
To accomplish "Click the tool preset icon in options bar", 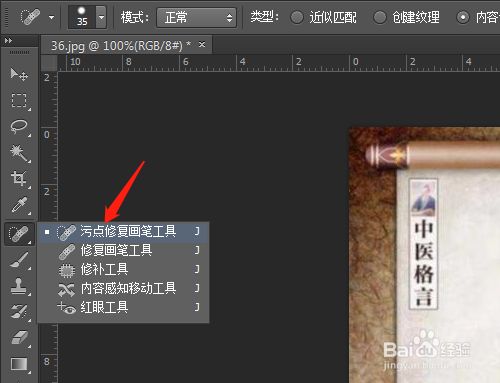I will 31,17.
